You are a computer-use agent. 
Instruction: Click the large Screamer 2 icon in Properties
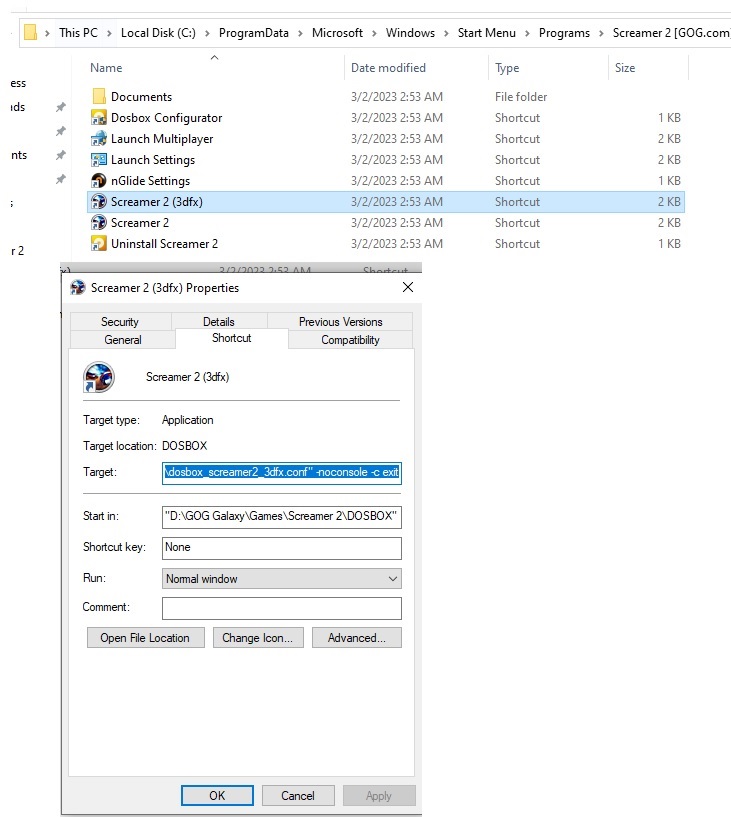coord(98,377)
